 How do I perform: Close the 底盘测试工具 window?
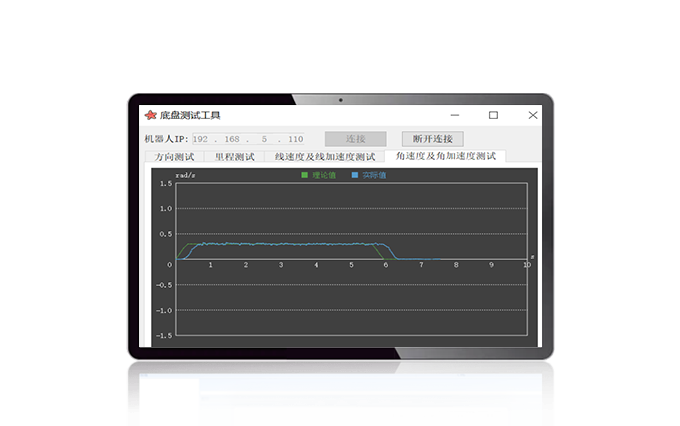(x=527, y=115)
